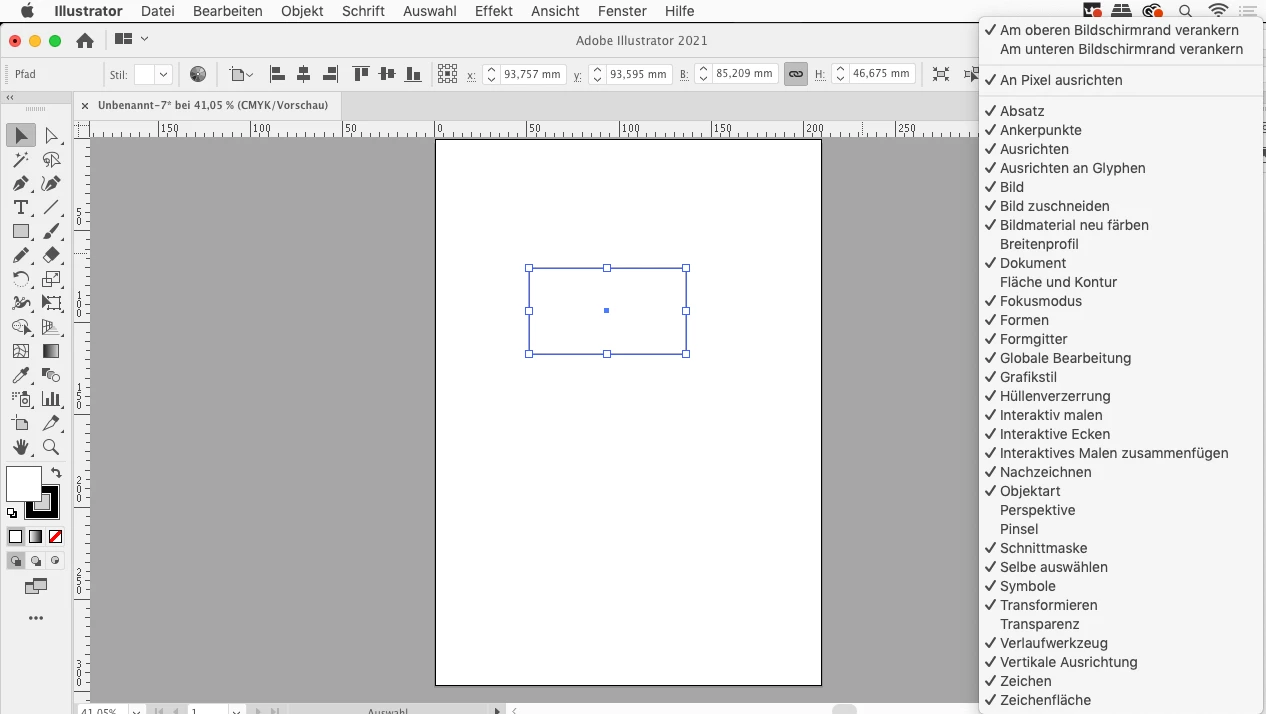This screenshot has height=714, width=1266.
Task: Select the Width/Warp tool
Action: pos(21,303)
